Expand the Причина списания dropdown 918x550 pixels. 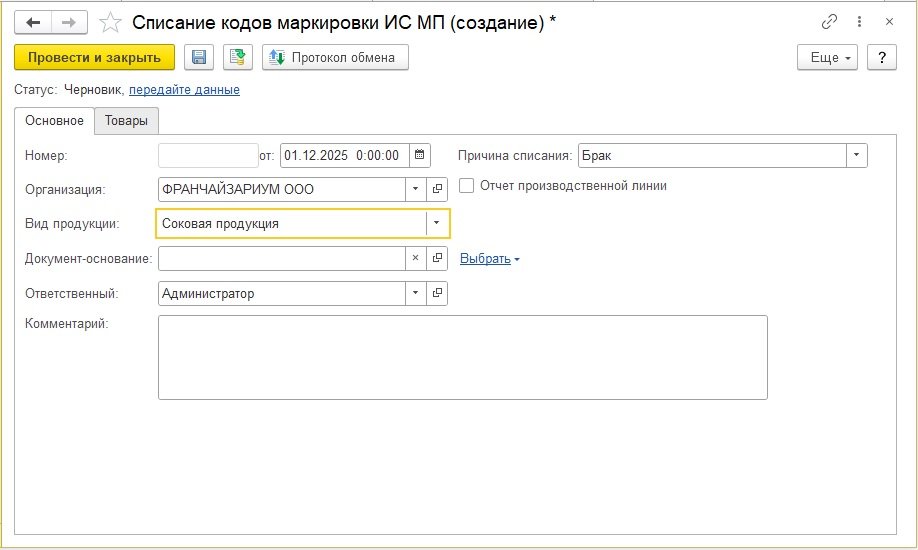click(857, 155)
